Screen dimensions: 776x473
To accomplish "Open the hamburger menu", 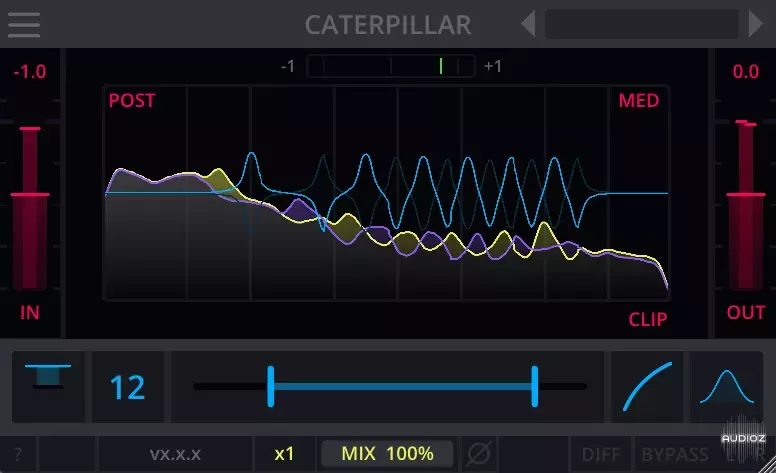I will (x=24, y=25).
